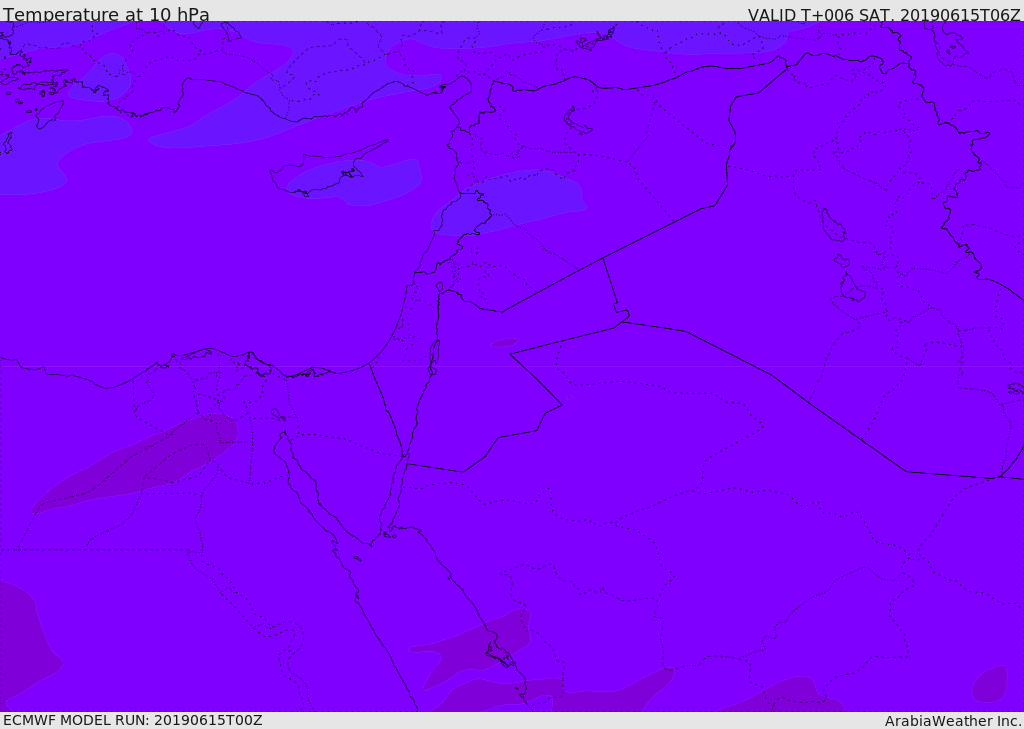Click the 'VALID T+006 SAT. 20190615T06Z' label
1024x729 pixels.
pos(884,14)
